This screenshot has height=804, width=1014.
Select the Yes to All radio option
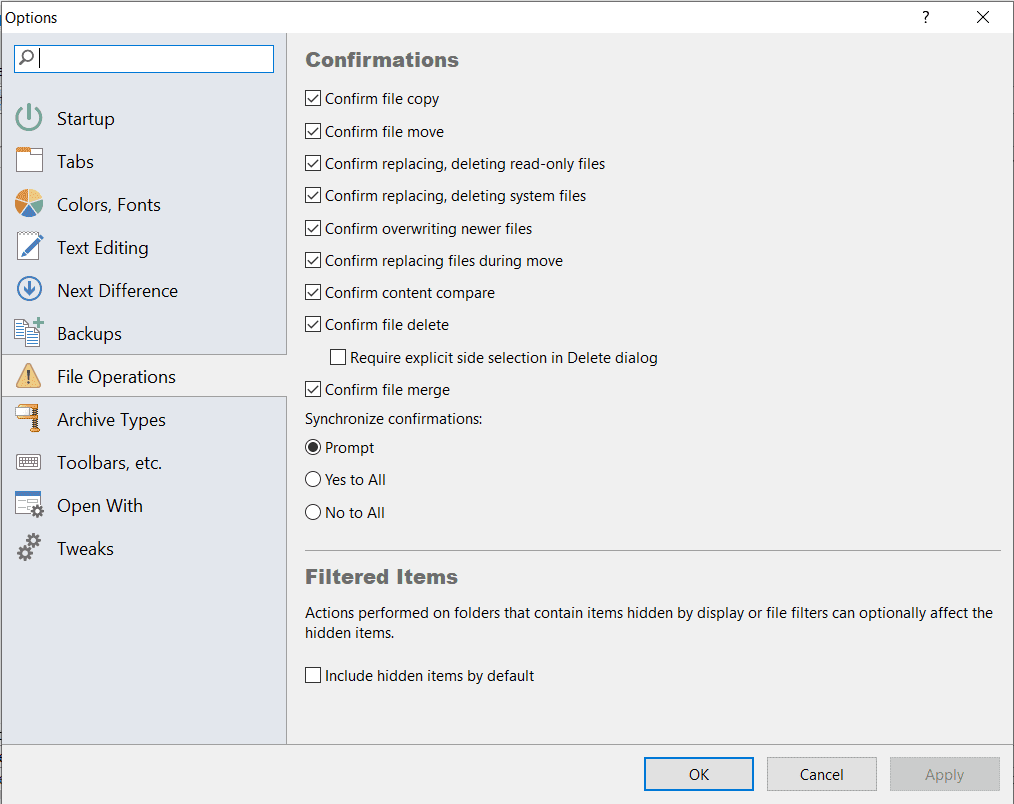(313, 480)
